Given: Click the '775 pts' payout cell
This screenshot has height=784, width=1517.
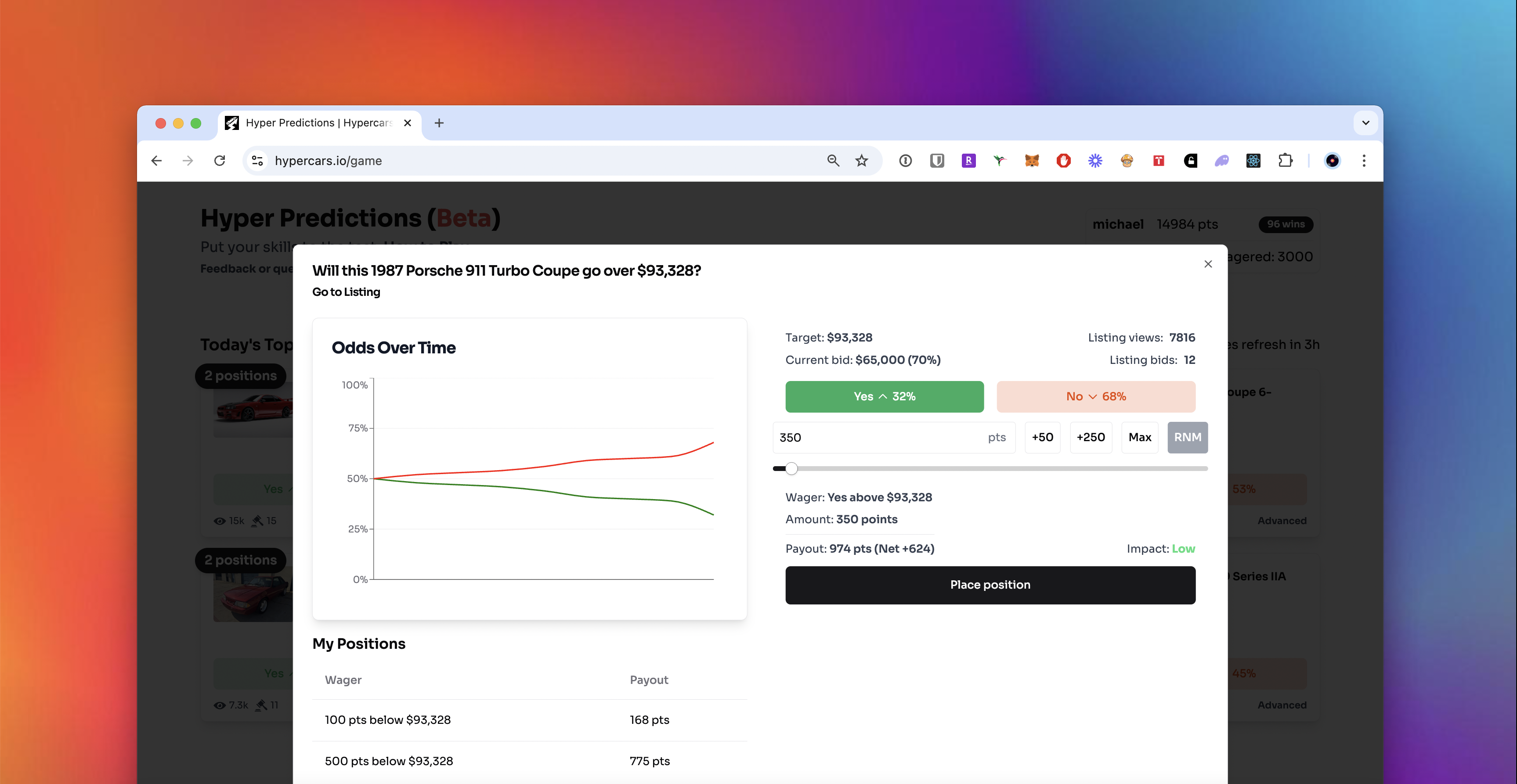Looking at the screenshot, I should pos(650,761).
